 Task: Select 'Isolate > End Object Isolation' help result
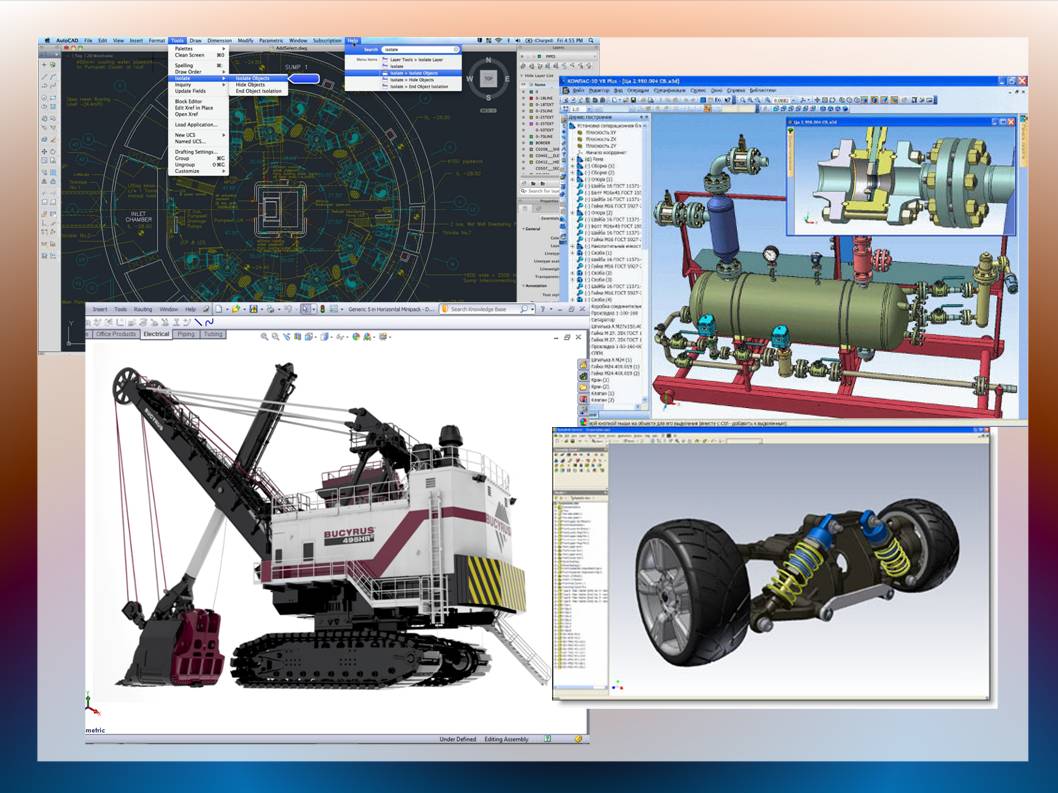(x=420, y=86)
